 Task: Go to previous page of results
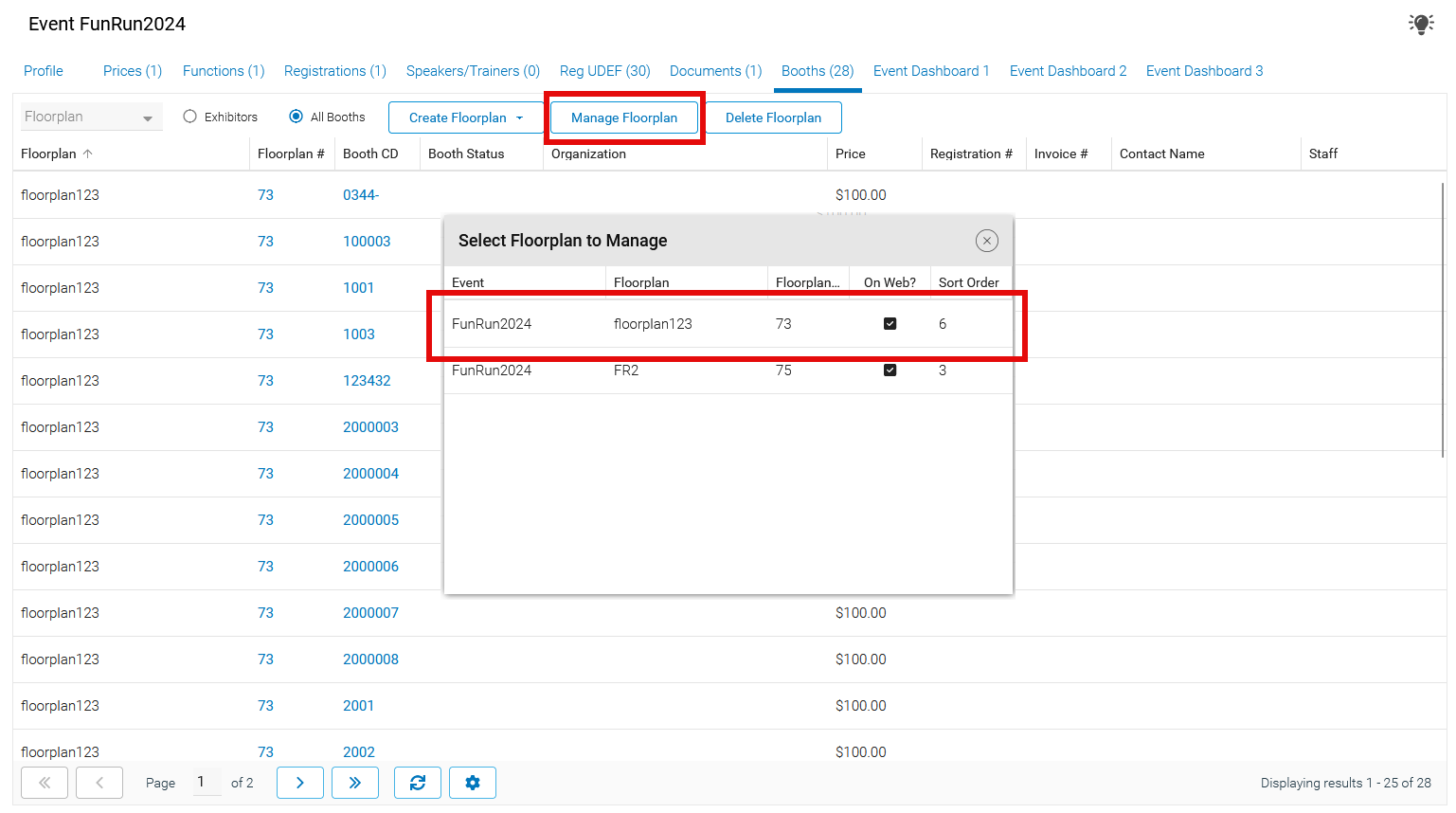[99, 783]
